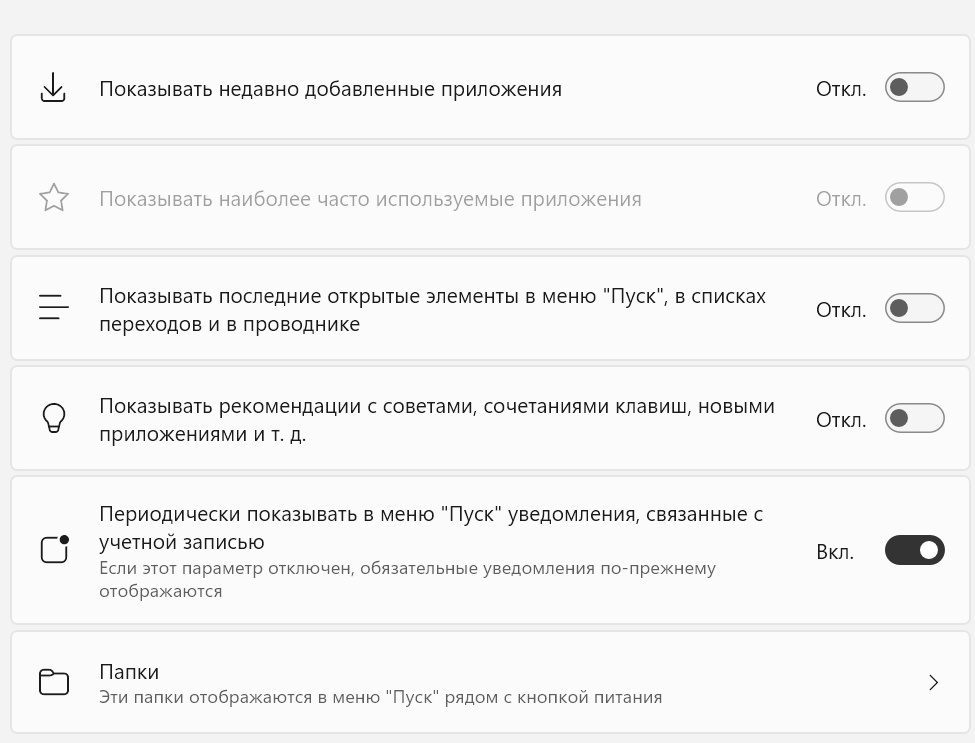The width and height of the screenshot is (975, 743).
Task: Toggle the recently opened items switch
Action: click(x=914, y=308)
